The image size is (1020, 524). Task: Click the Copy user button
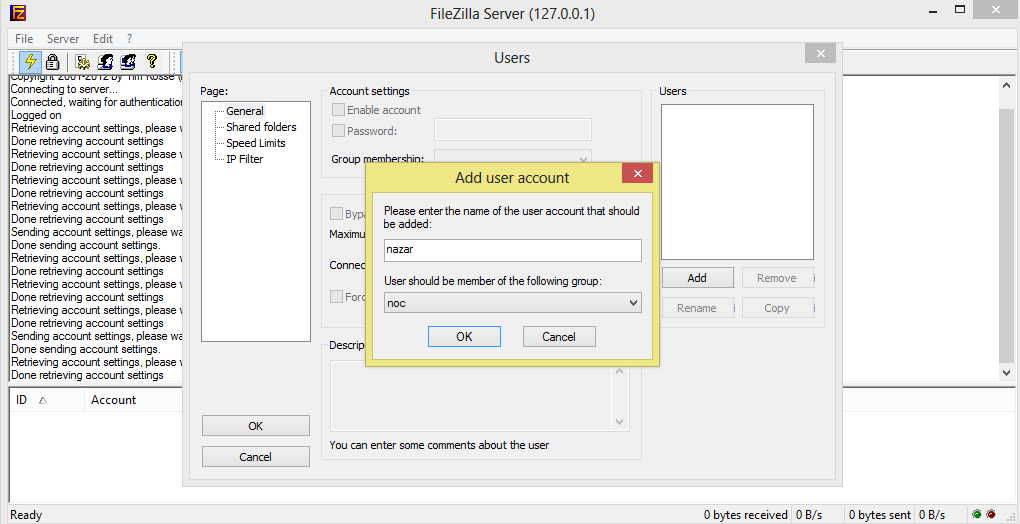coord(777,308)
